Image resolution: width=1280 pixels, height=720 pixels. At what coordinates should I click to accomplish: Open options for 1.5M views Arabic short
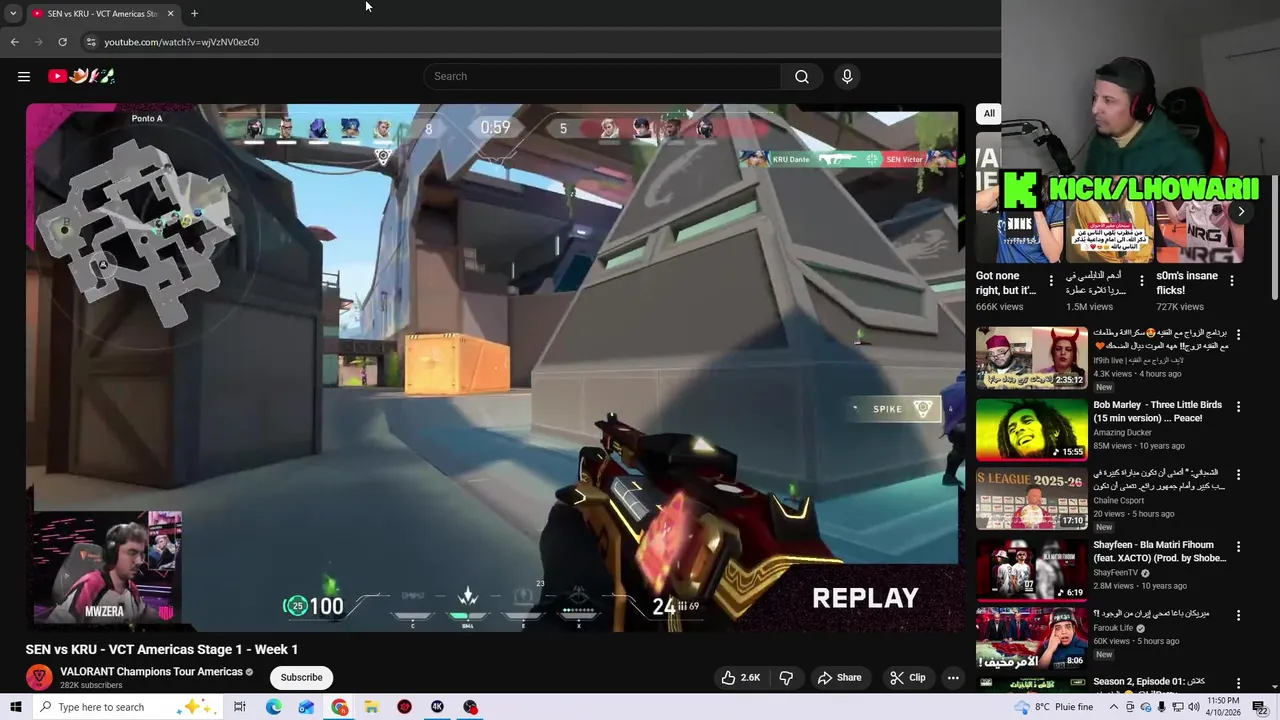click(1141, 281)
